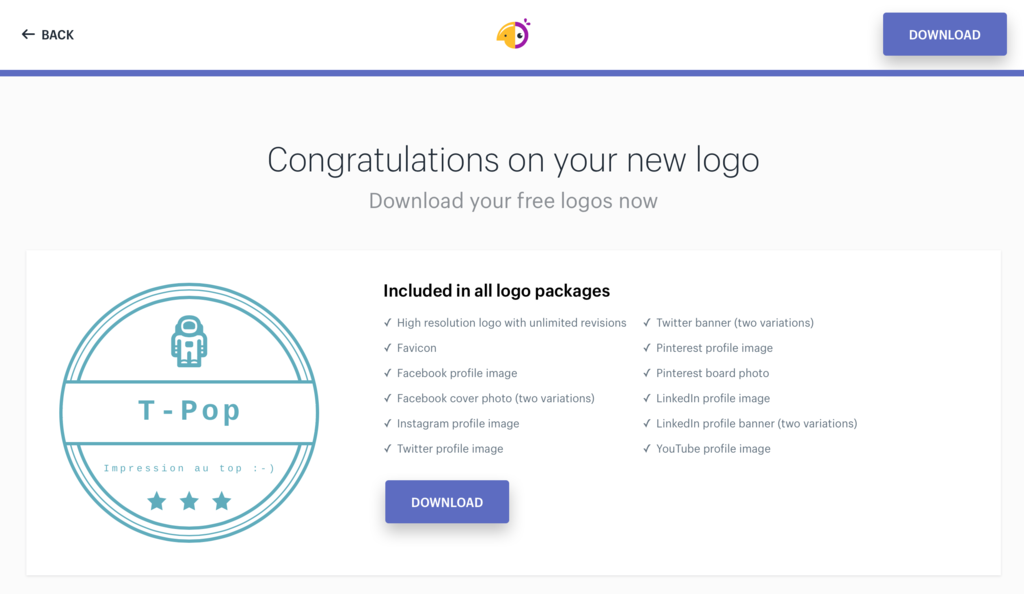Click the T-Pop logo name text
Image resolution: width=1024 pixels, height=594 pixels.
click(189, 411)
